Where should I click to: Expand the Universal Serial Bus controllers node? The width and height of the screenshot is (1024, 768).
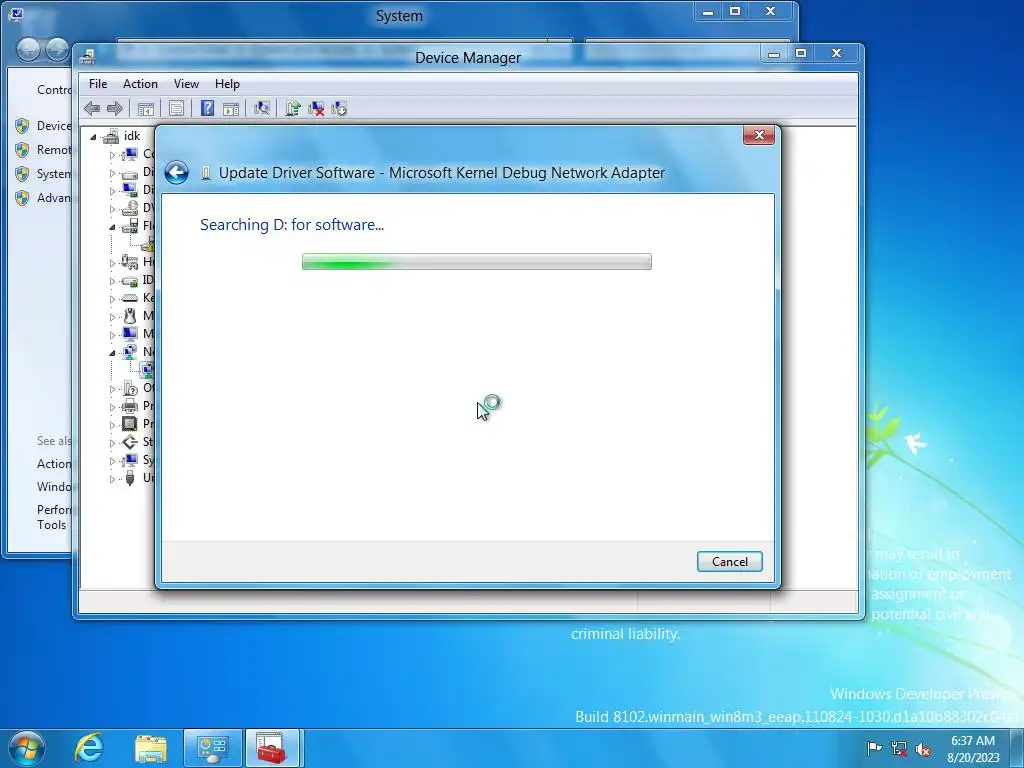(112, 479)
